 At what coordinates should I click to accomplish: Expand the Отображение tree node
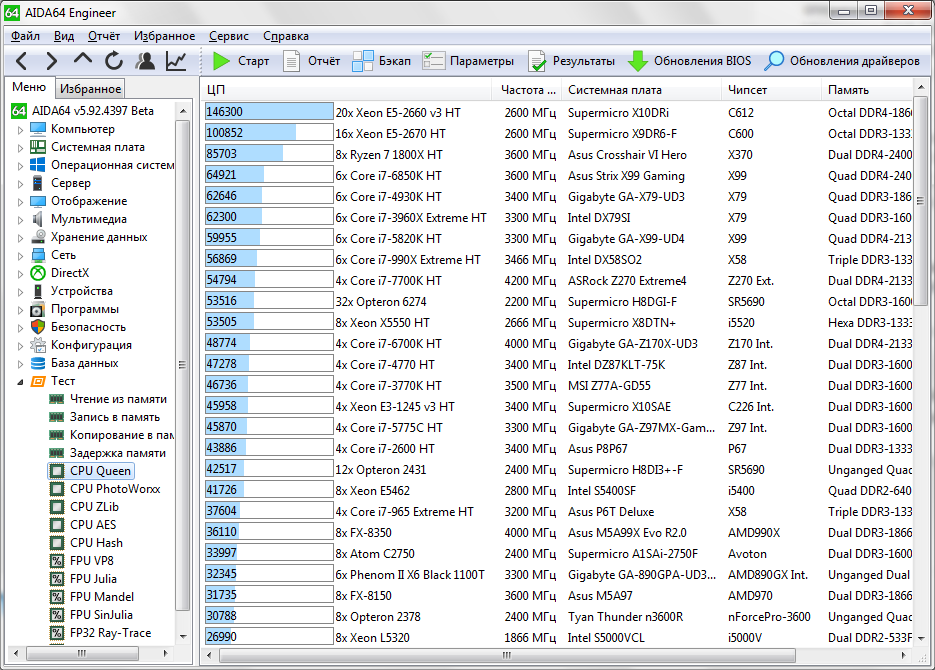[x=20, y=201]
